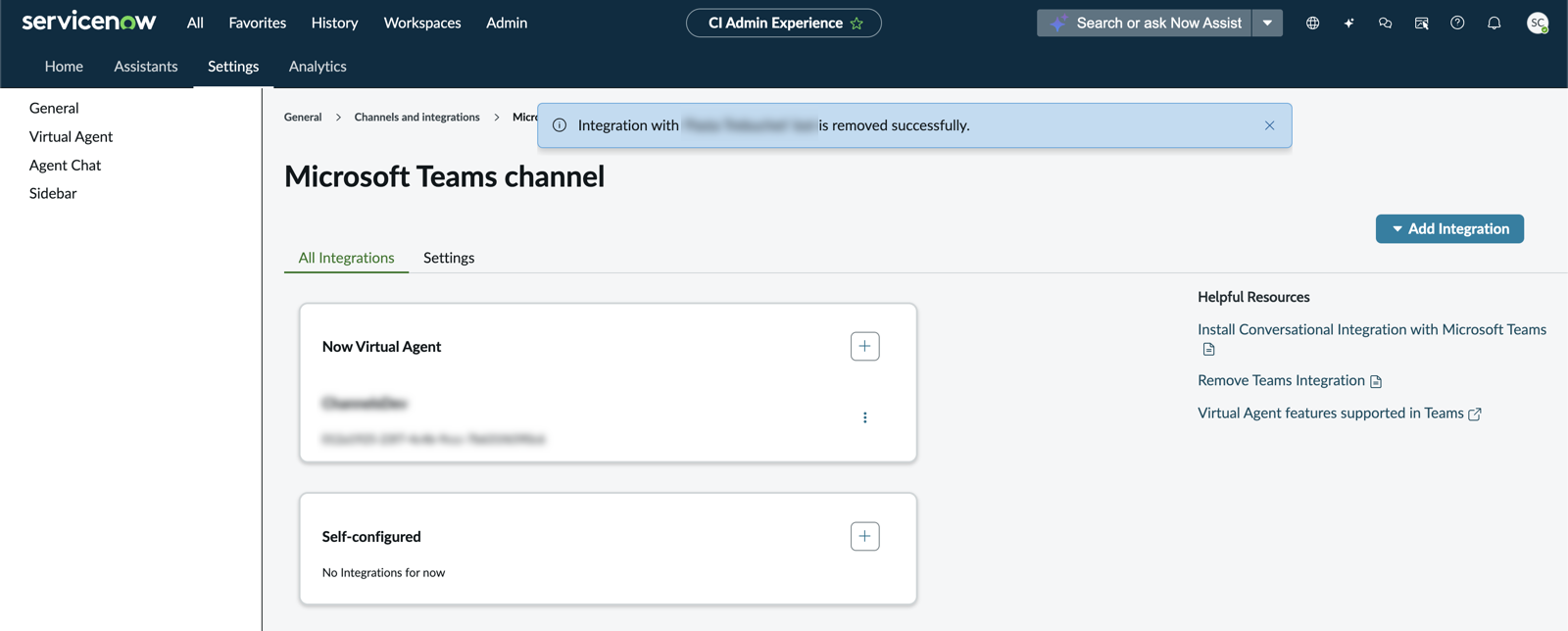
Task: Click the Search or ask Now Assist field
Action: [1145, 23]
